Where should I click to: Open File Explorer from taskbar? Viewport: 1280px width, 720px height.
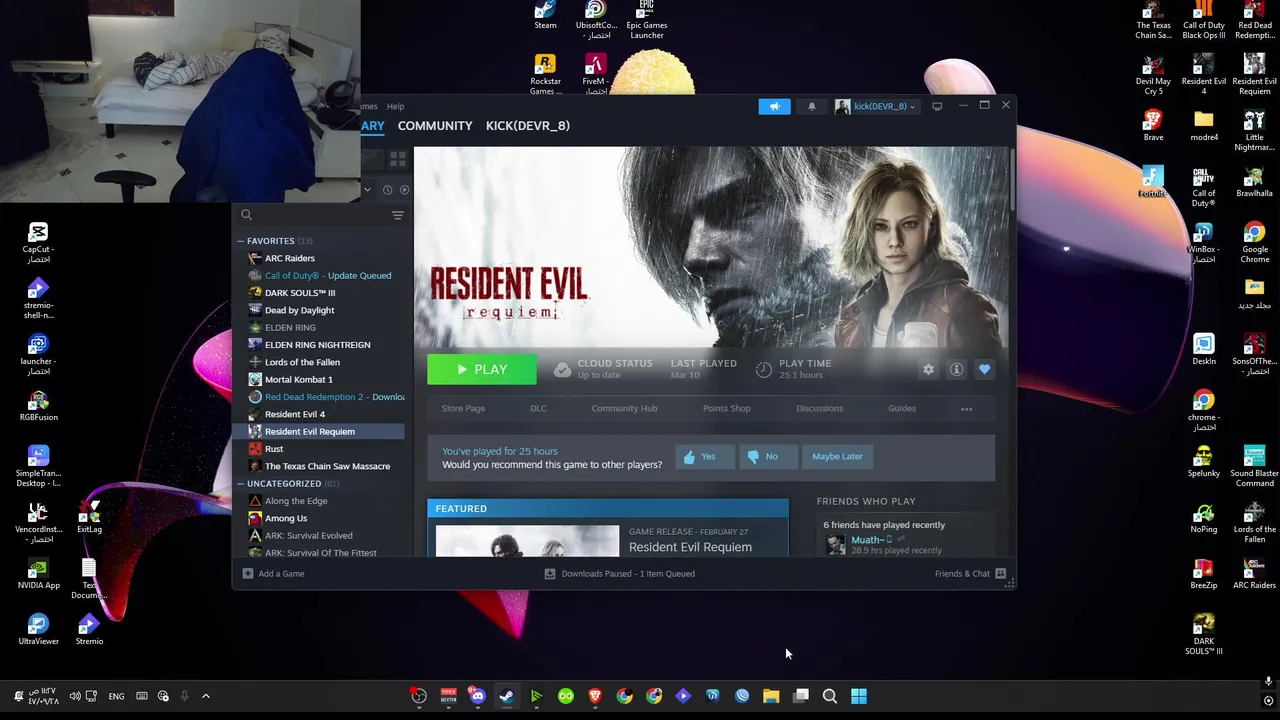coord(771,696)
